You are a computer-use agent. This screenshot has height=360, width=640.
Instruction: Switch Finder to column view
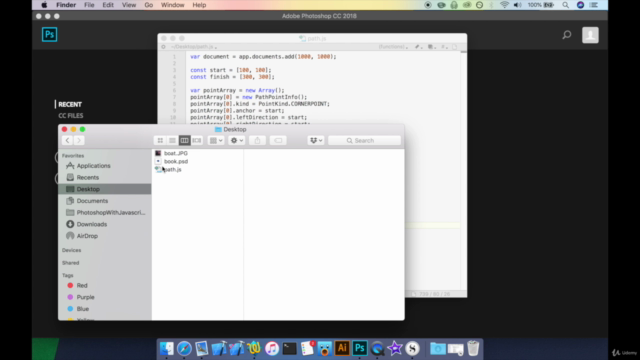tap(184, 140)
